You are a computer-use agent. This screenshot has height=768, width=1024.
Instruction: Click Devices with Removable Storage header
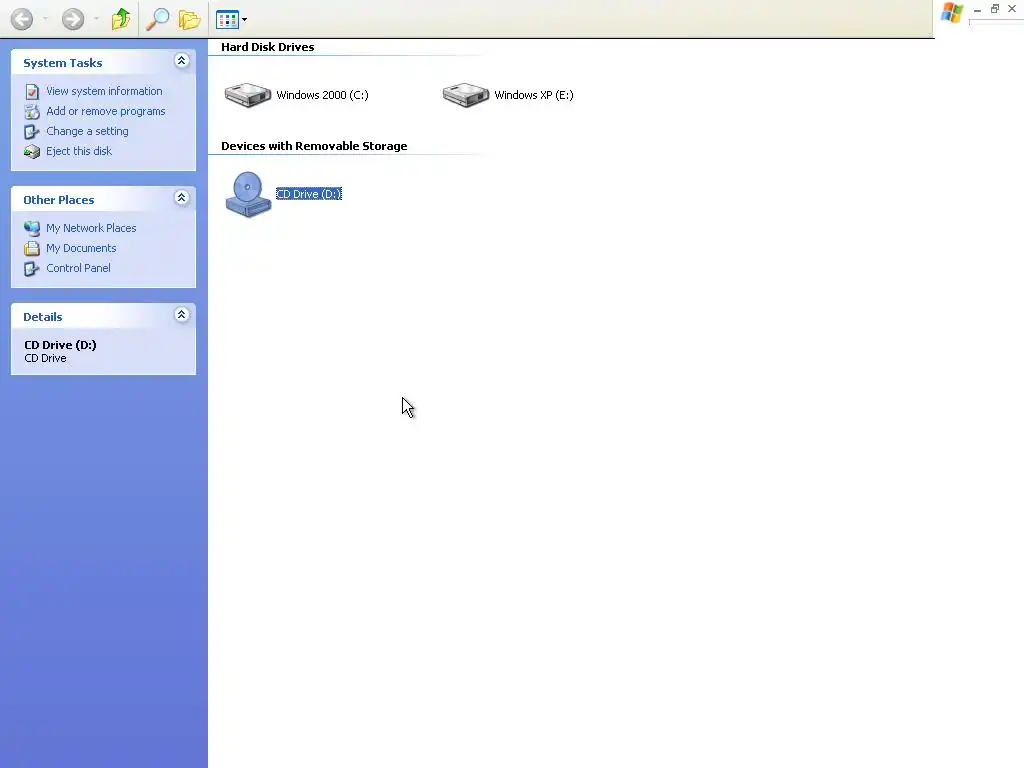click(x=314, y=146)
